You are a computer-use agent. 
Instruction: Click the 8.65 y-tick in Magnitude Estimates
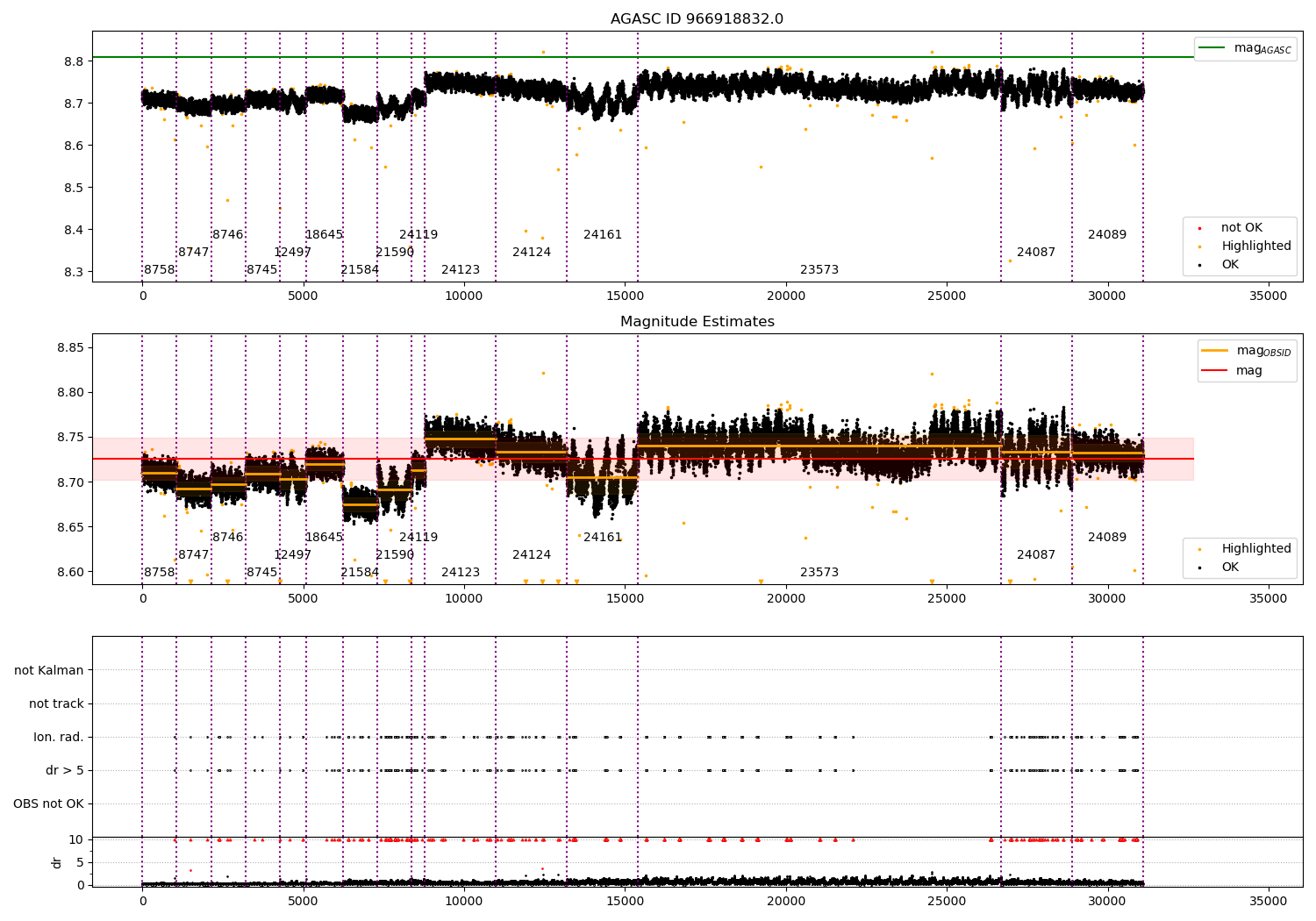[x=70, y=528]
